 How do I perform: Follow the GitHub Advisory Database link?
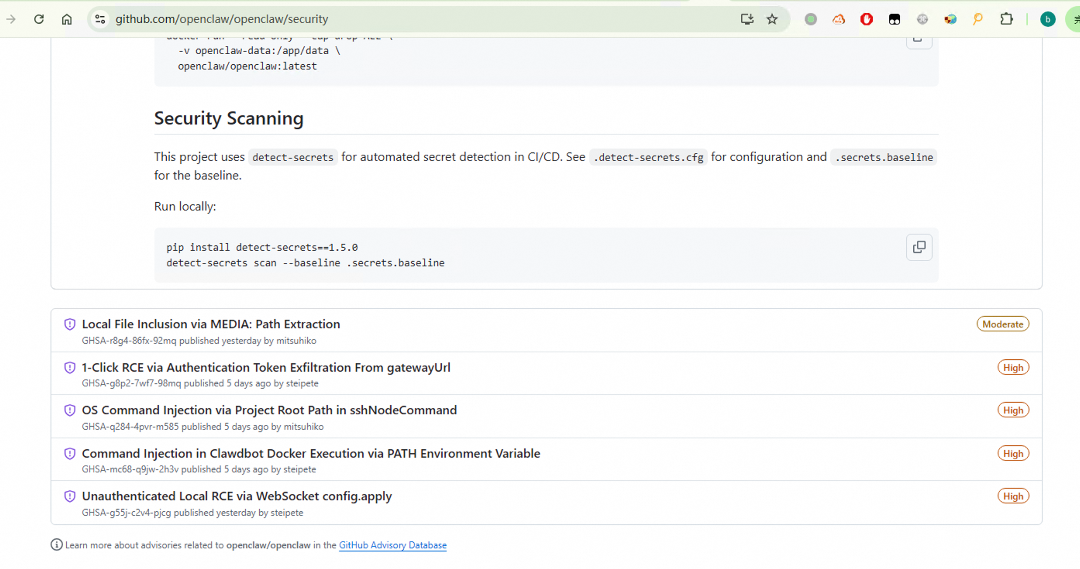393,545
